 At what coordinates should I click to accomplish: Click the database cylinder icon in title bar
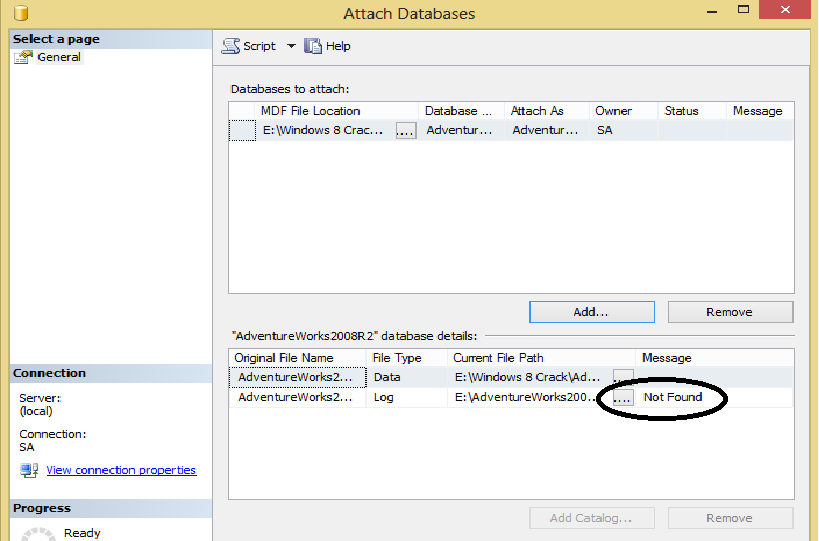pyautogui.click(x=20, y=14)
